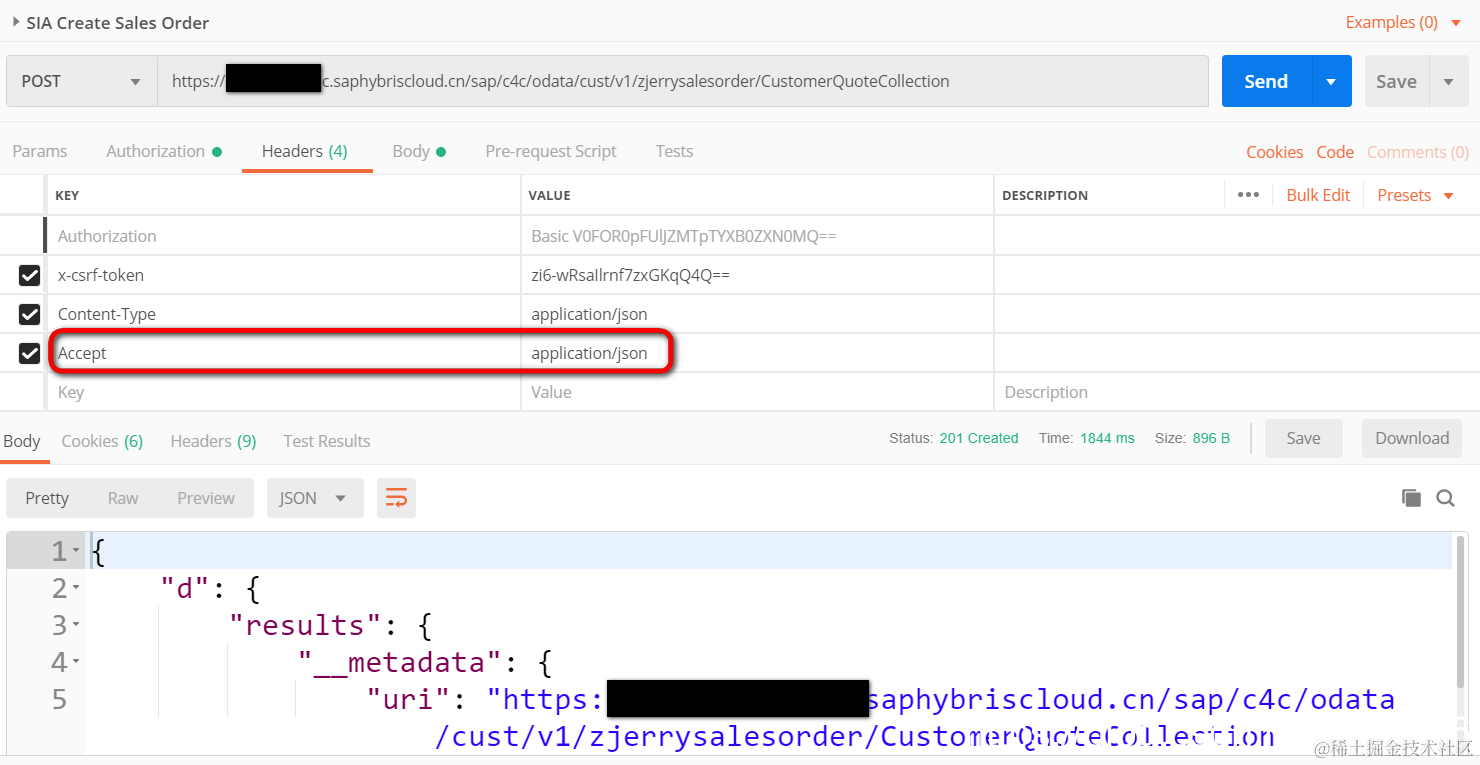Click the empty Value input field
This screenshot has width=1480, height=765.
click(x=757, y=392)
